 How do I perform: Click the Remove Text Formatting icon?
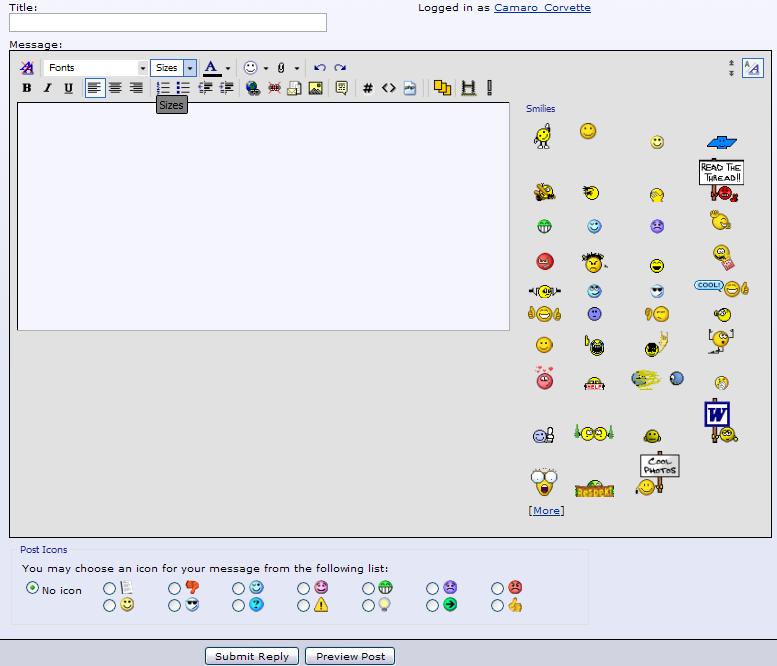27,67
